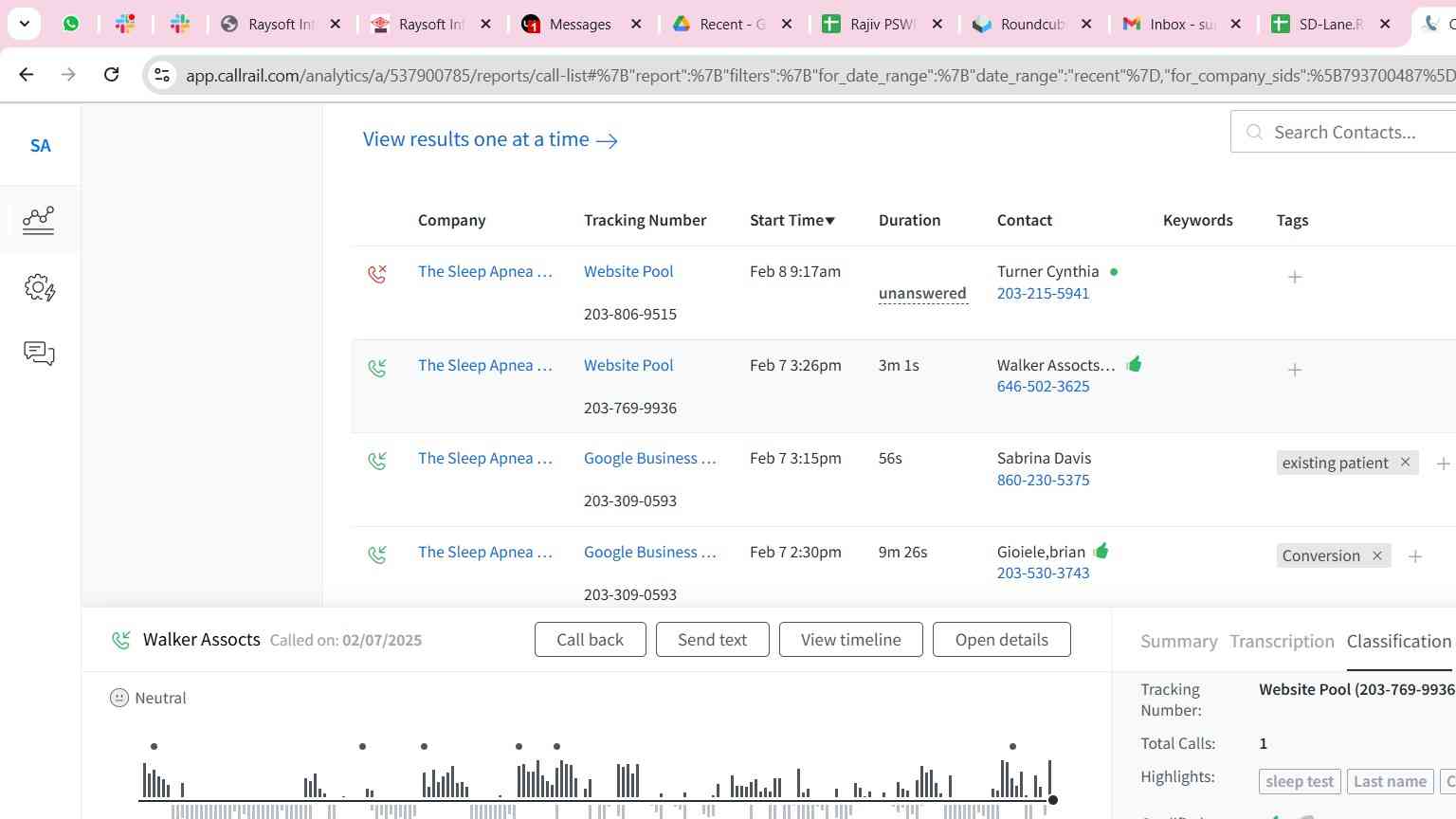This screenshot has height=819, width=1456.
Task: Remove the Conversion tag
Action: (1377, 555)
